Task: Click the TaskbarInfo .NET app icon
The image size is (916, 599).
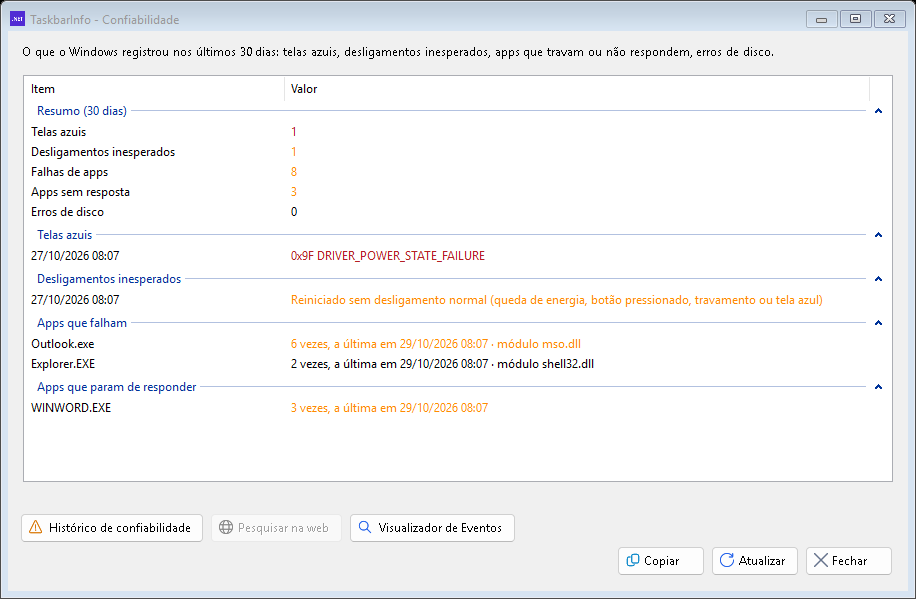Action: coord(18,19)
